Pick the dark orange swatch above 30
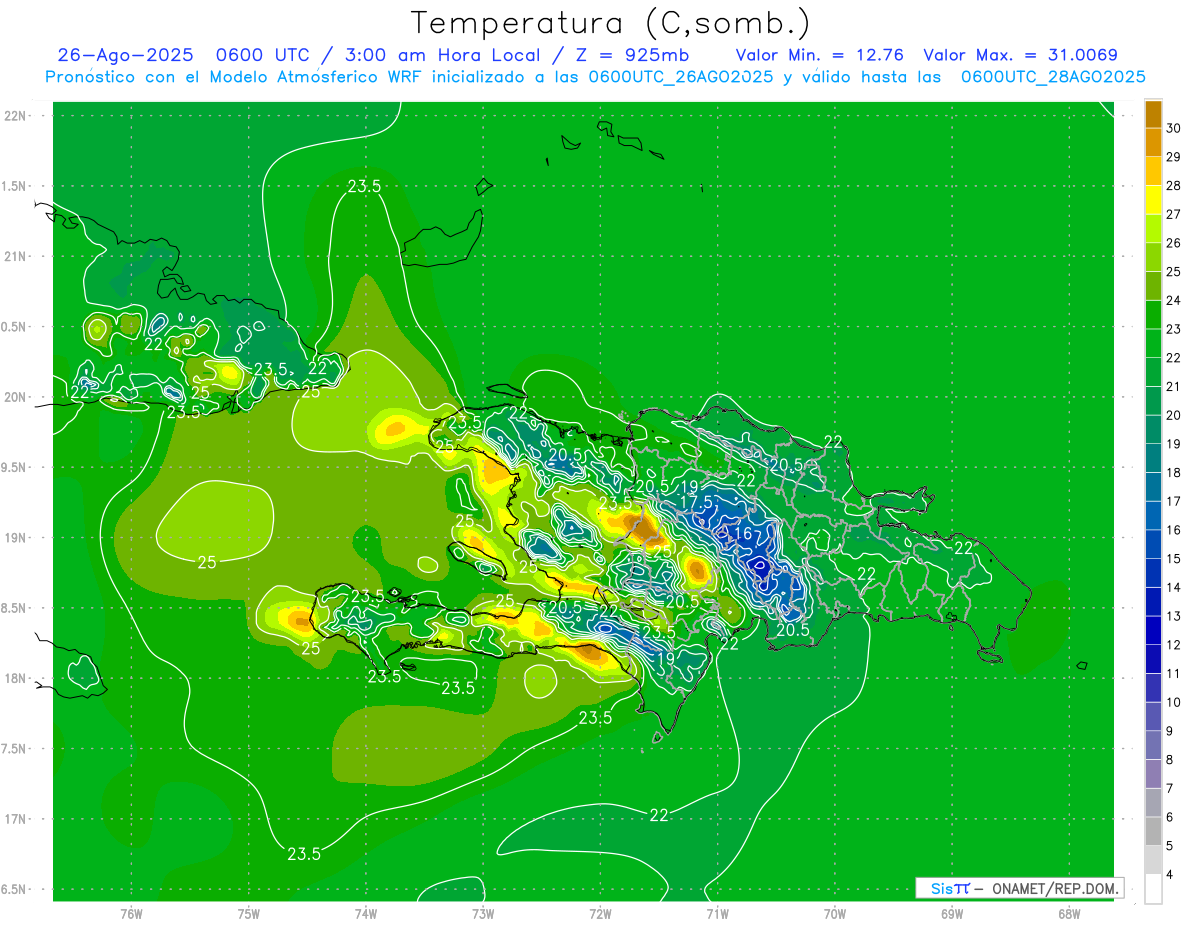The width and height of the screenshot is (1200, 927). [x=1153, y=114]
